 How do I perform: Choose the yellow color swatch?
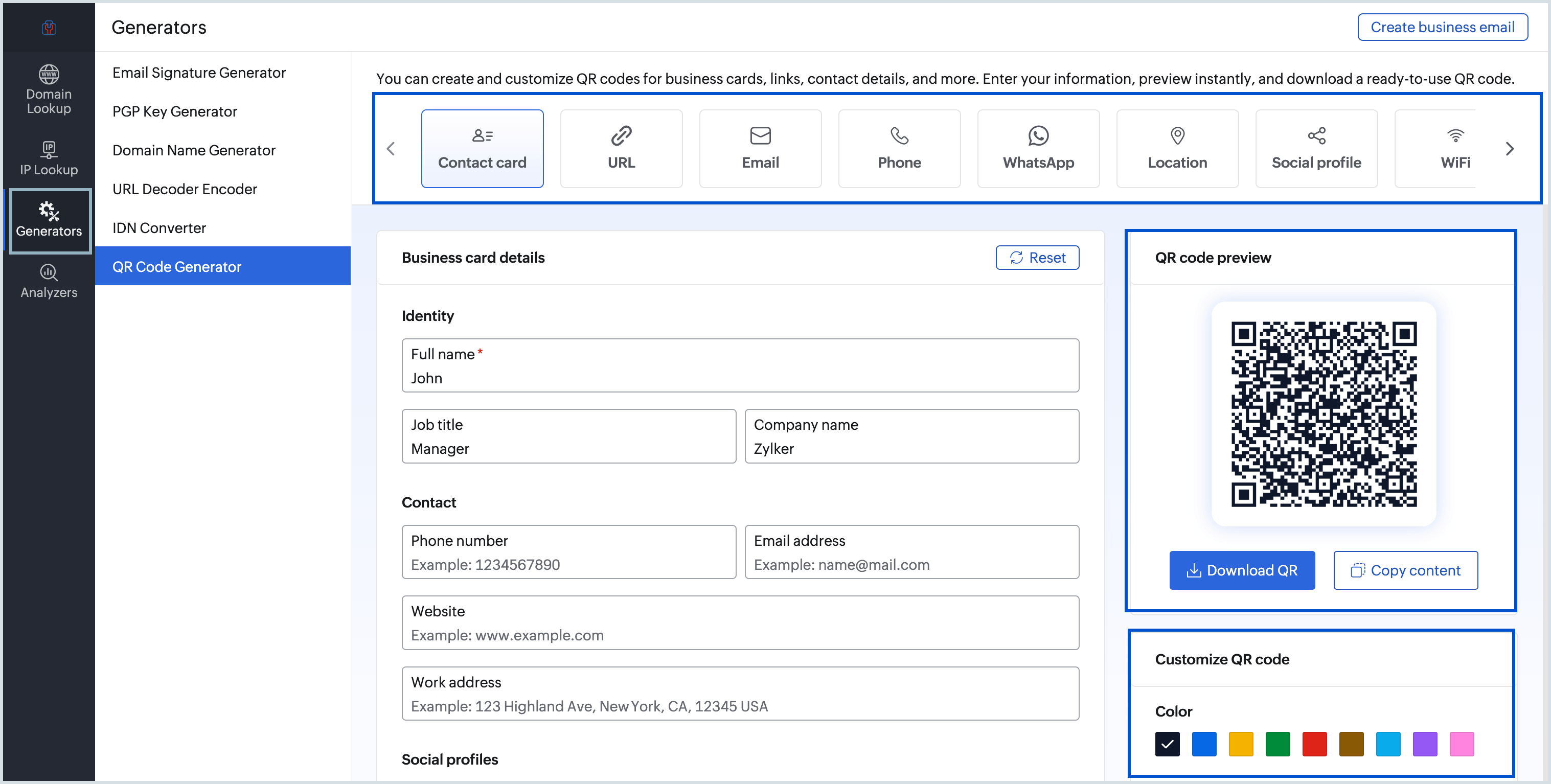1241,744
